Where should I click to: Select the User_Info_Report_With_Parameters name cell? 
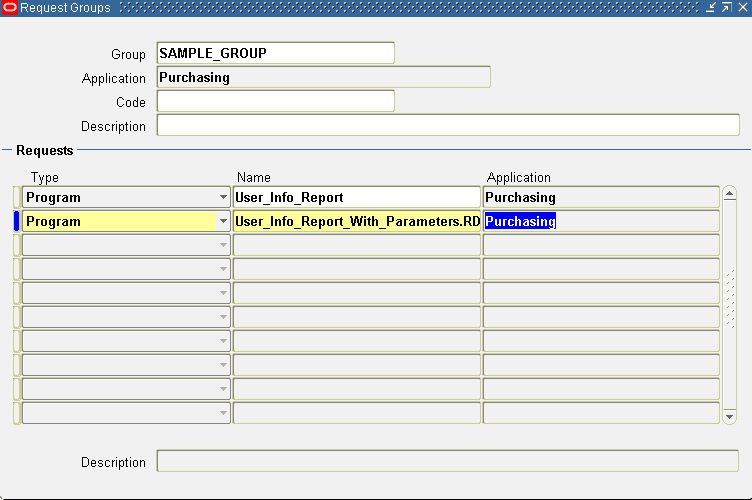pos(356,221)
